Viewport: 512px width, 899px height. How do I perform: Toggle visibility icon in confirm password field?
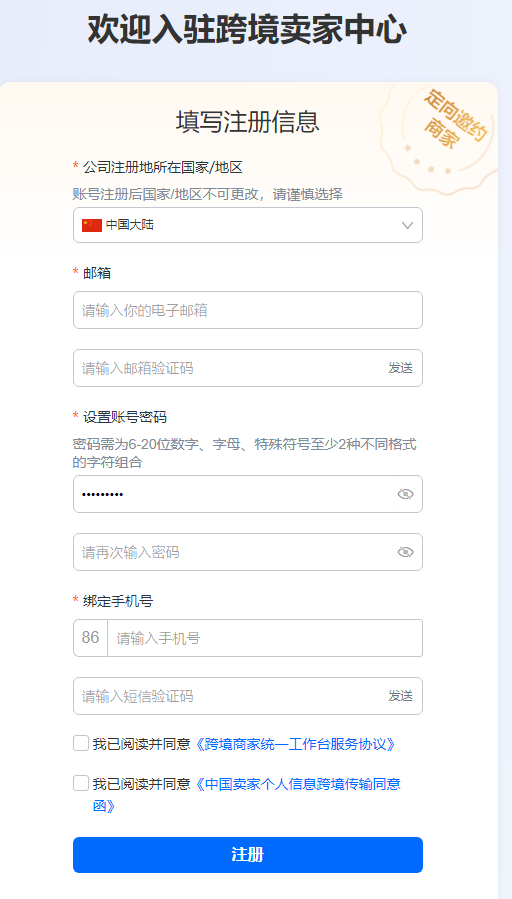(x=405, y=552)
